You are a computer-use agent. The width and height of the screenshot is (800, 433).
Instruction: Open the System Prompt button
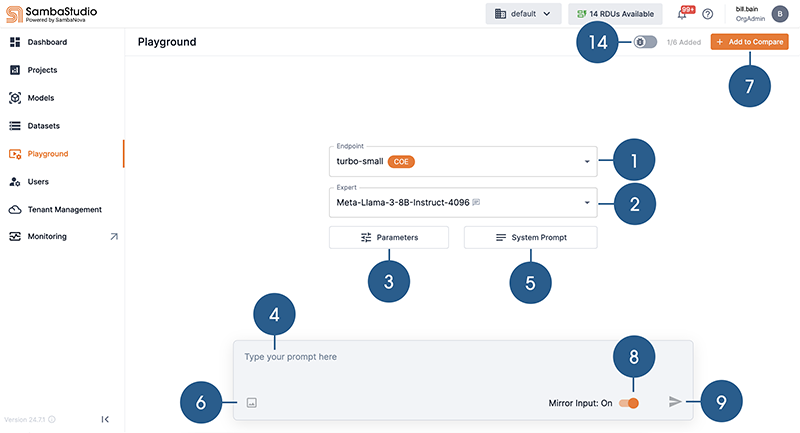pyautogui.click(x=530, y=238)
